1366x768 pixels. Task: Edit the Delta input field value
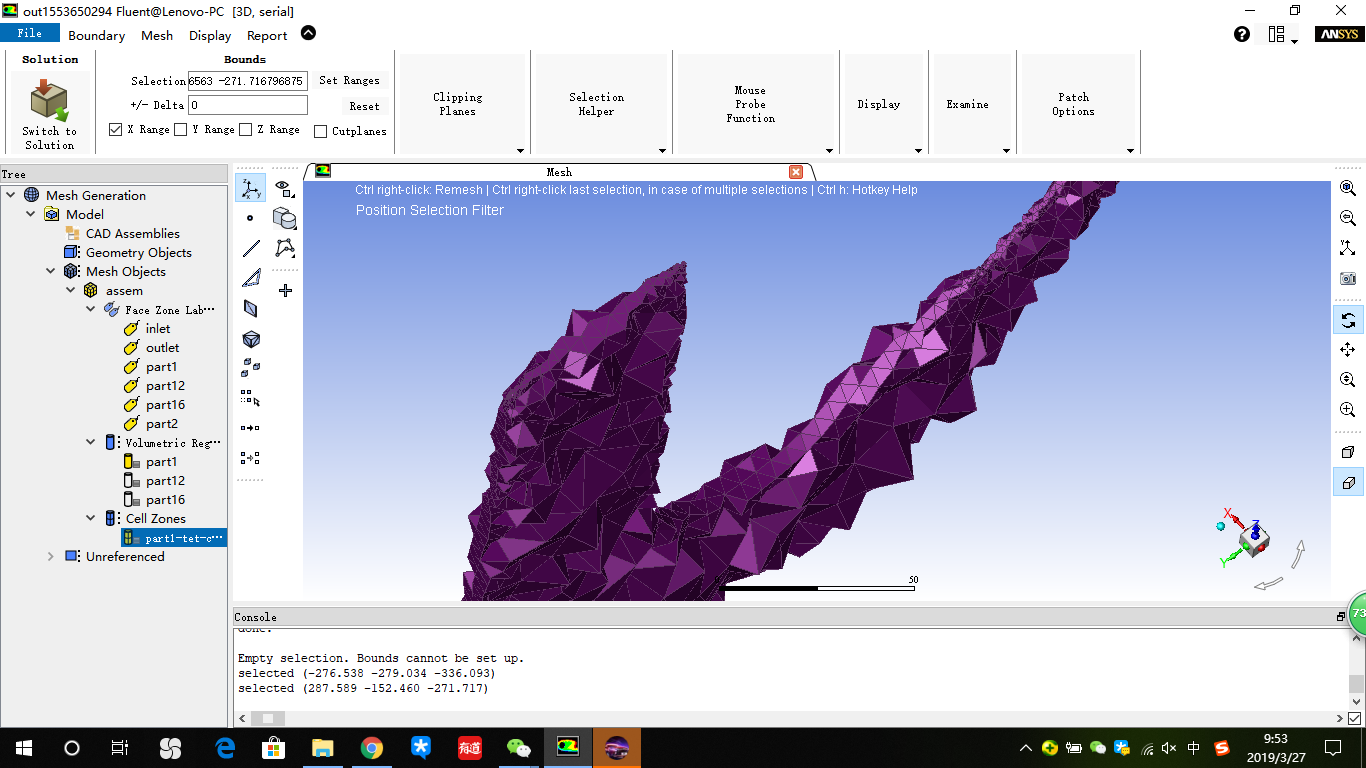tap(247, 105)
